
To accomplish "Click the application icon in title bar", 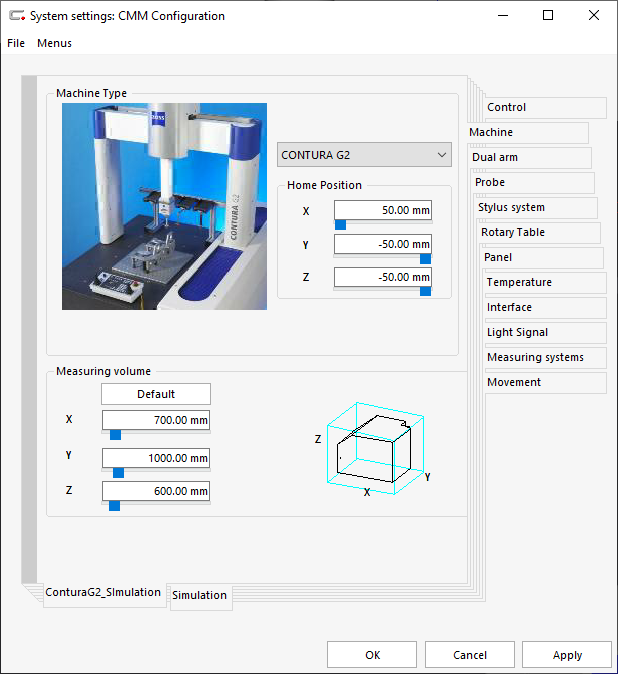I will pos(17,16).
